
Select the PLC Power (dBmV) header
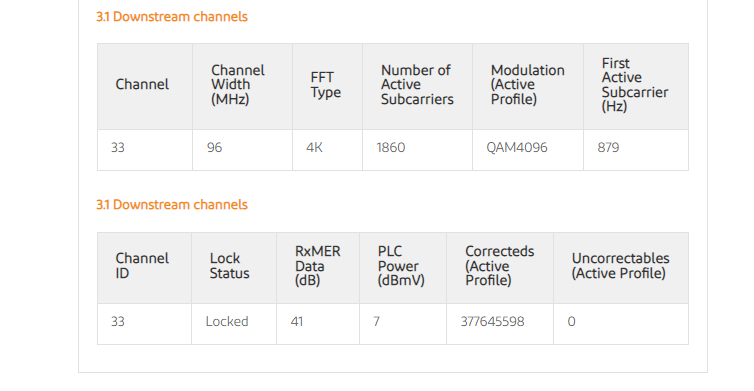point(401,266)
